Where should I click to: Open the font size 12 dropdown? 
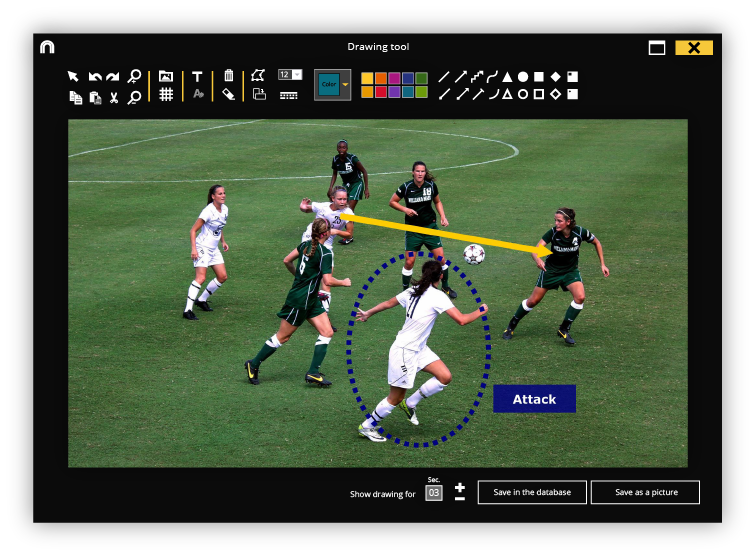click(290, 75)
